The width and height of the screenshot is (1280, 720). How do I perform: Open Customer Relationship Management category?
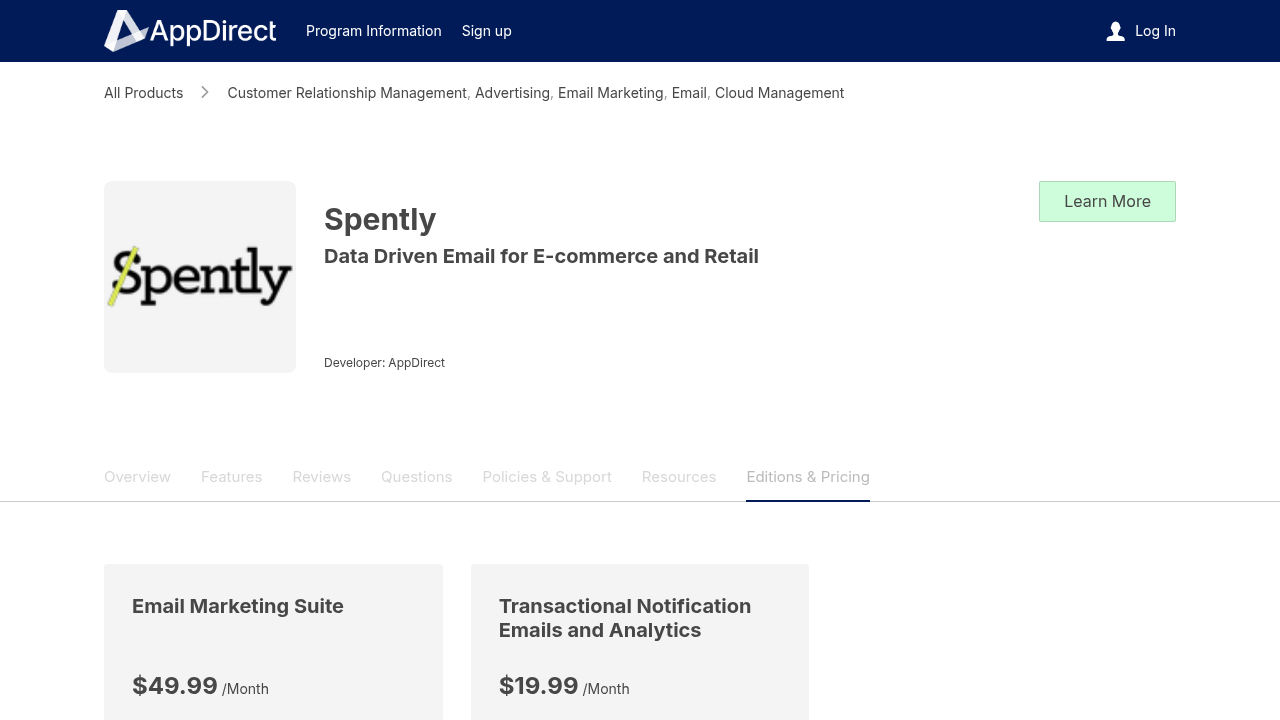coord(347,93)
